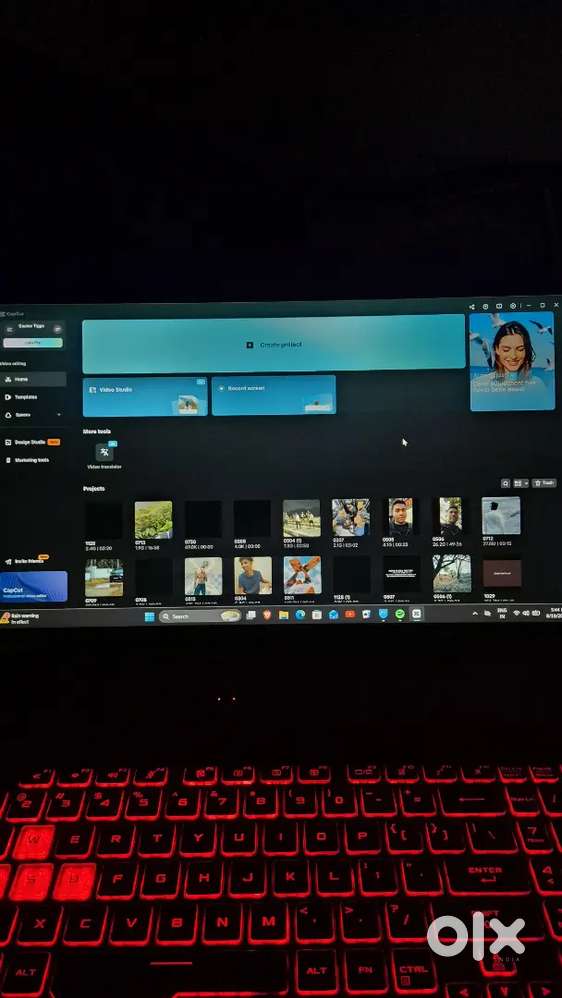Screen dimensions: 562x998
Task: Click the share icon in the title bar
Action: (472, 306)
